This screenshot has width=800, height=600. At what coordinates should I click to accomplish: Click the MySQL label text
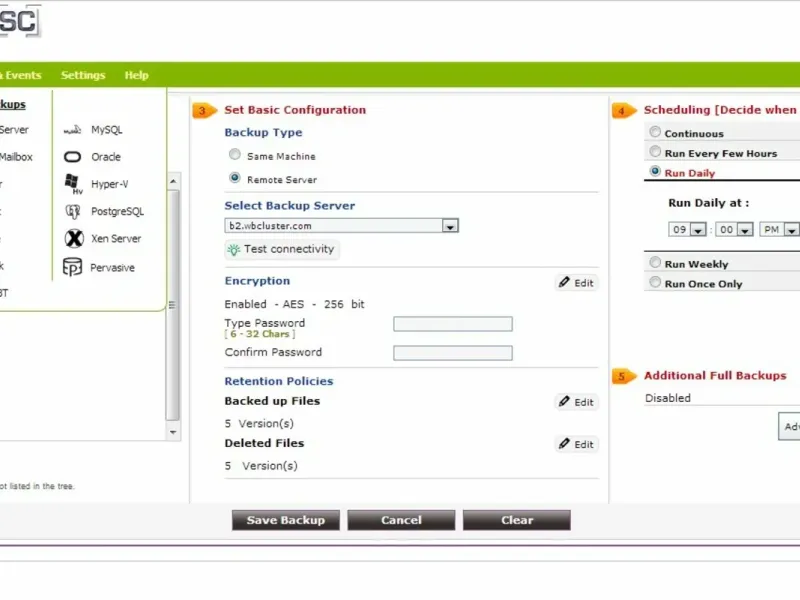pos(107,130)
